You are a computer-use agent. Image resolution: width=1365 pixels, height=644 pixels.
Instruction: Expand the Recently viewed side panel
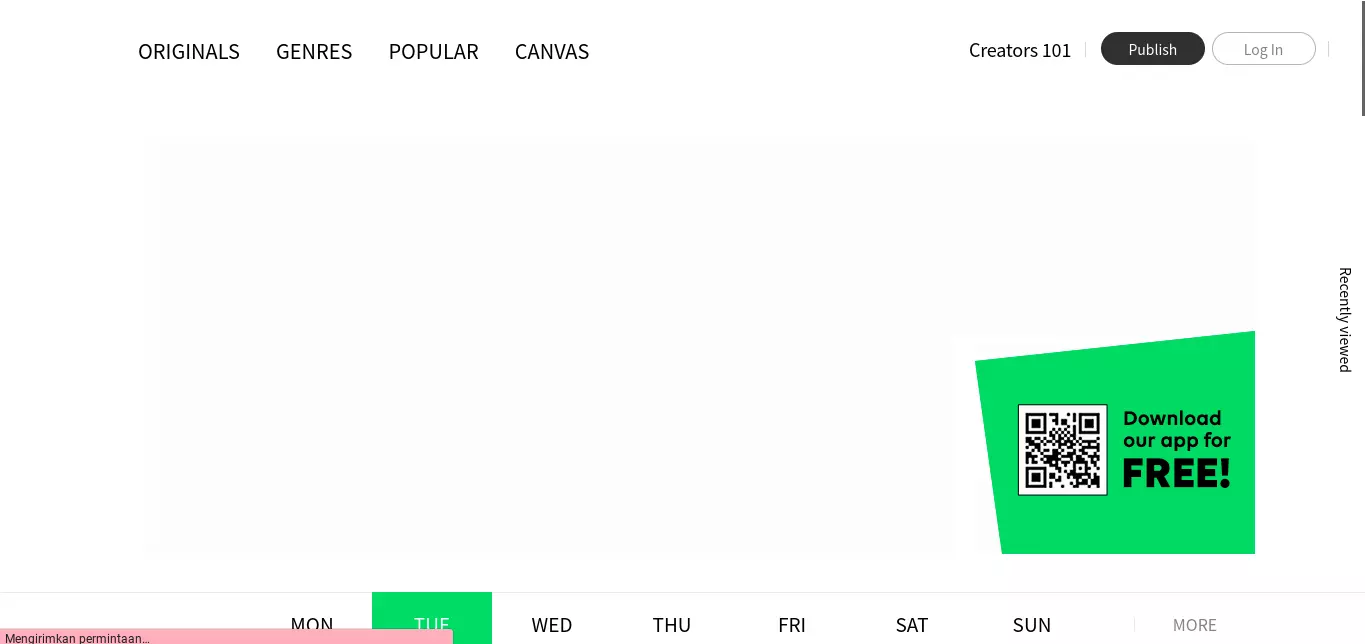(1345, 319)
